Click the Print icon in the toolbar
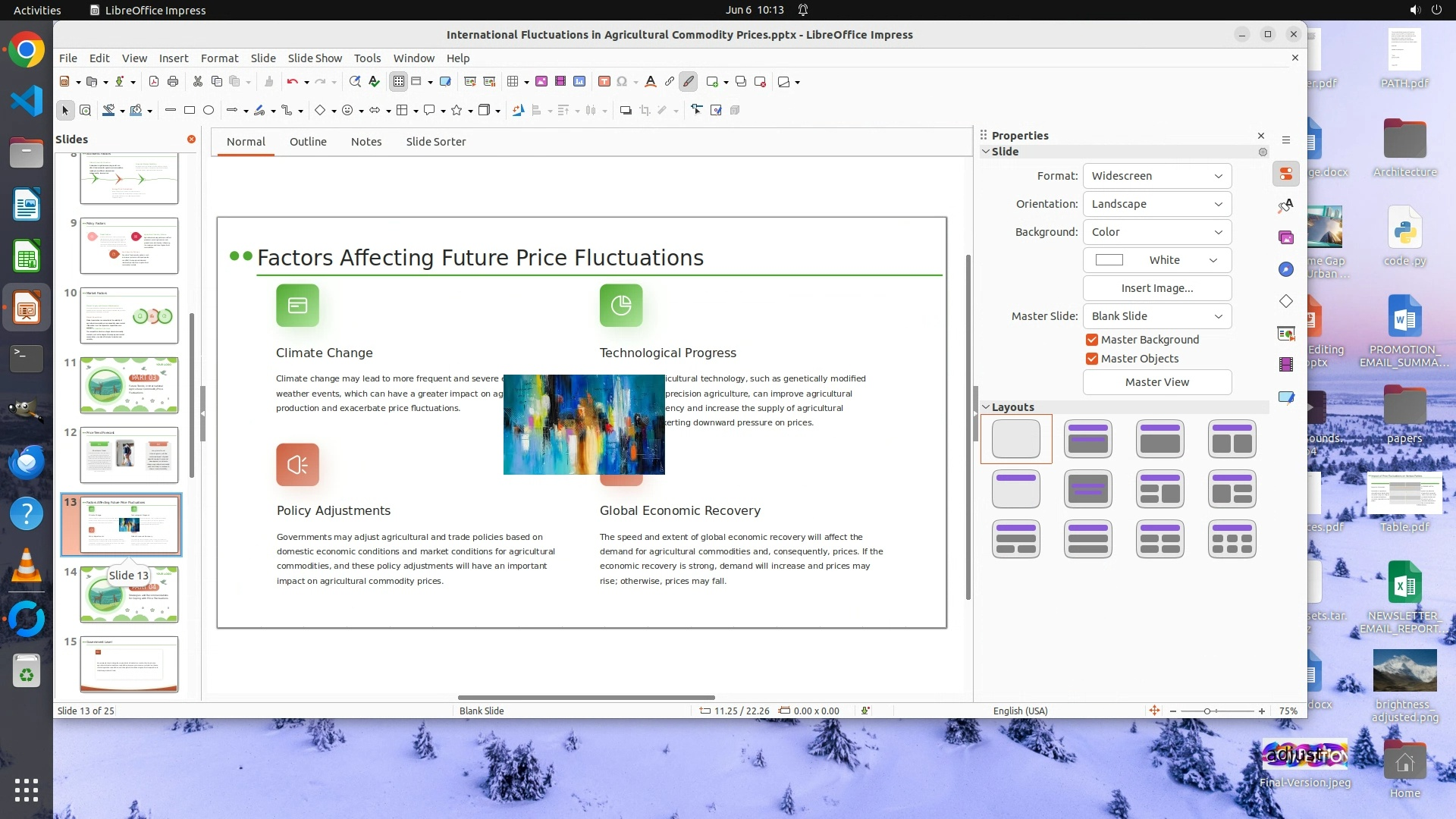The width and height of the screenshot is (1456, 819). click(x=173, y=81)
